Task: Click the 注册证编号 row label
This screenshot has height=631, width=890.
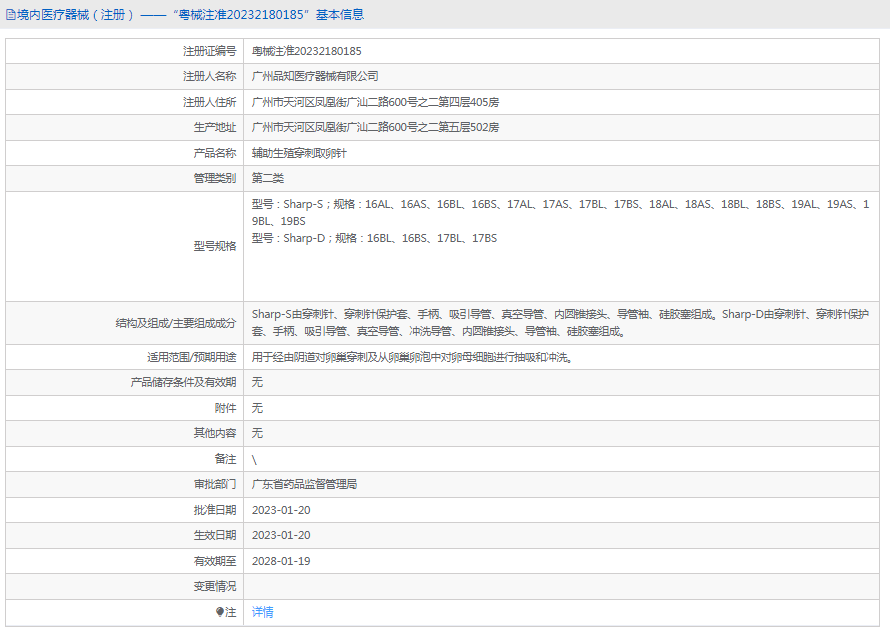Action: pos(209,51)
